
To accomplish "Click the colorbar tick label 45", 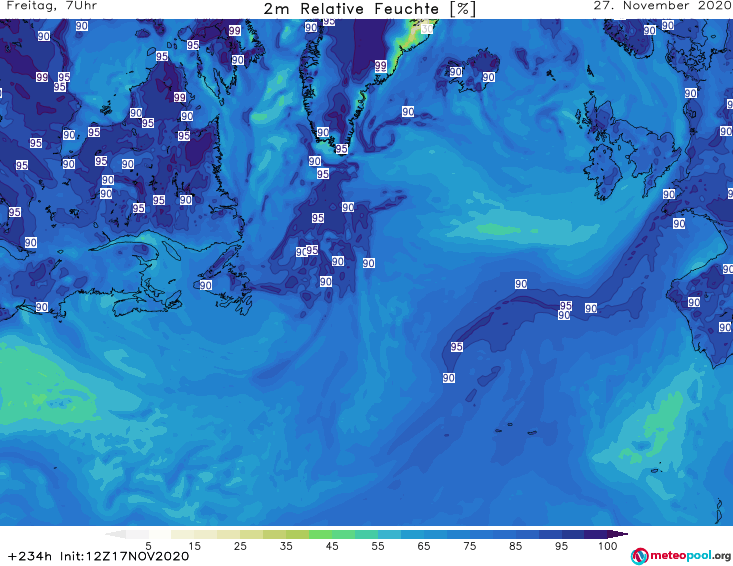I will click(331, 546).
